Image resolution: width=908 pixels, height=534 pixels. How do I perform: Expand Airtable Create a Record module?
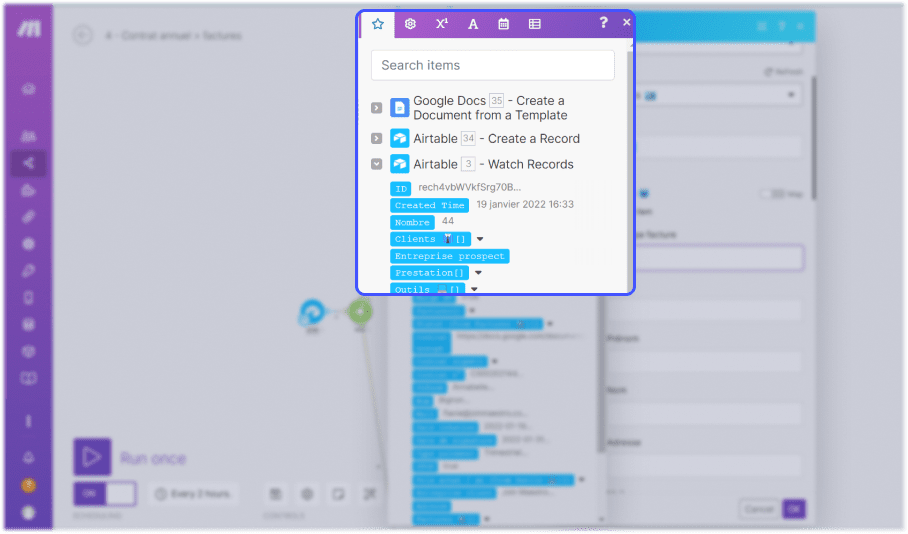tap(376, 138)
